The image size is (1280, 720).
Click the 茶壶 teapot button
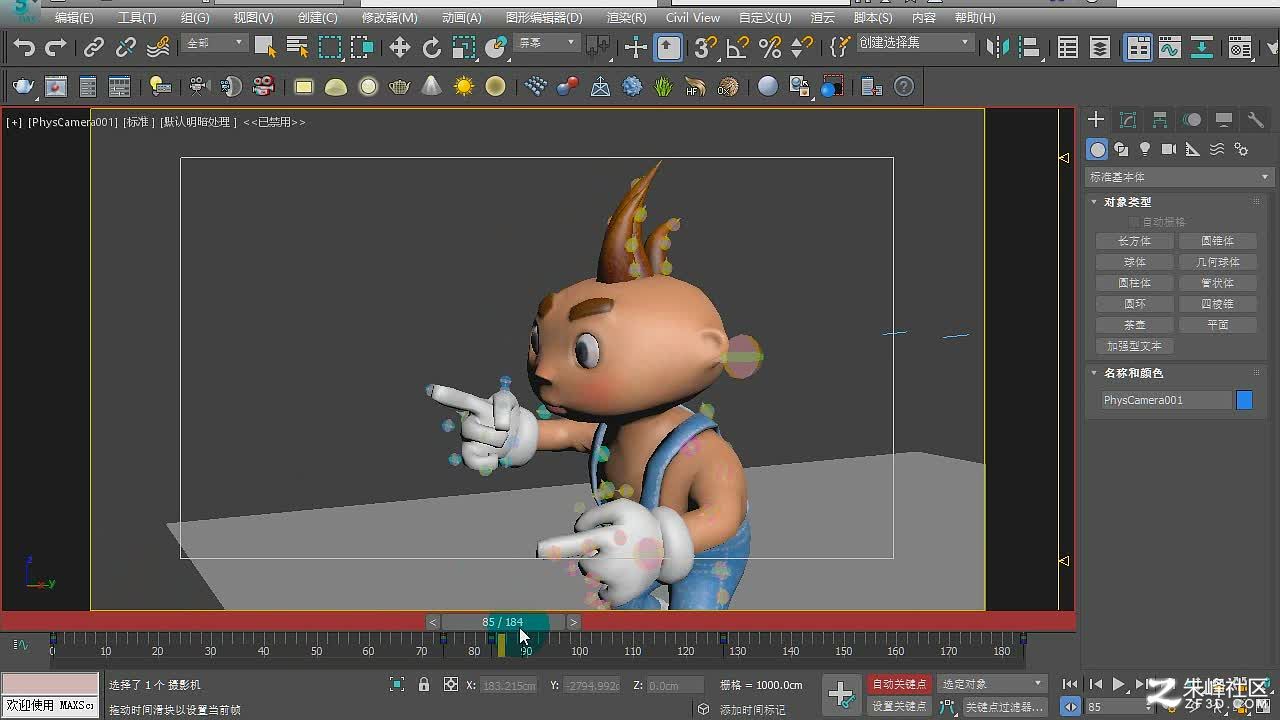click(1134, 325)
